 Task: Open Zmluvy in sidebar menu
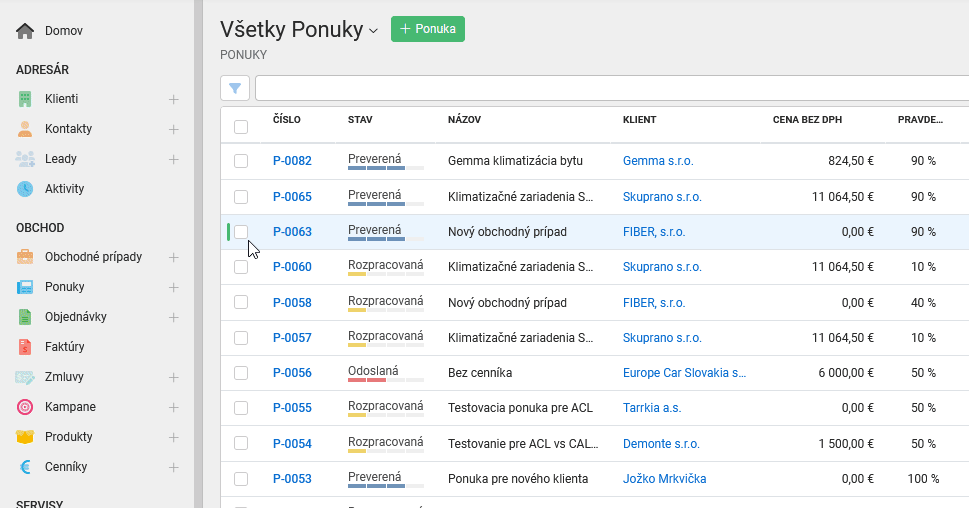pyautogui.click(x=64, y=376)
